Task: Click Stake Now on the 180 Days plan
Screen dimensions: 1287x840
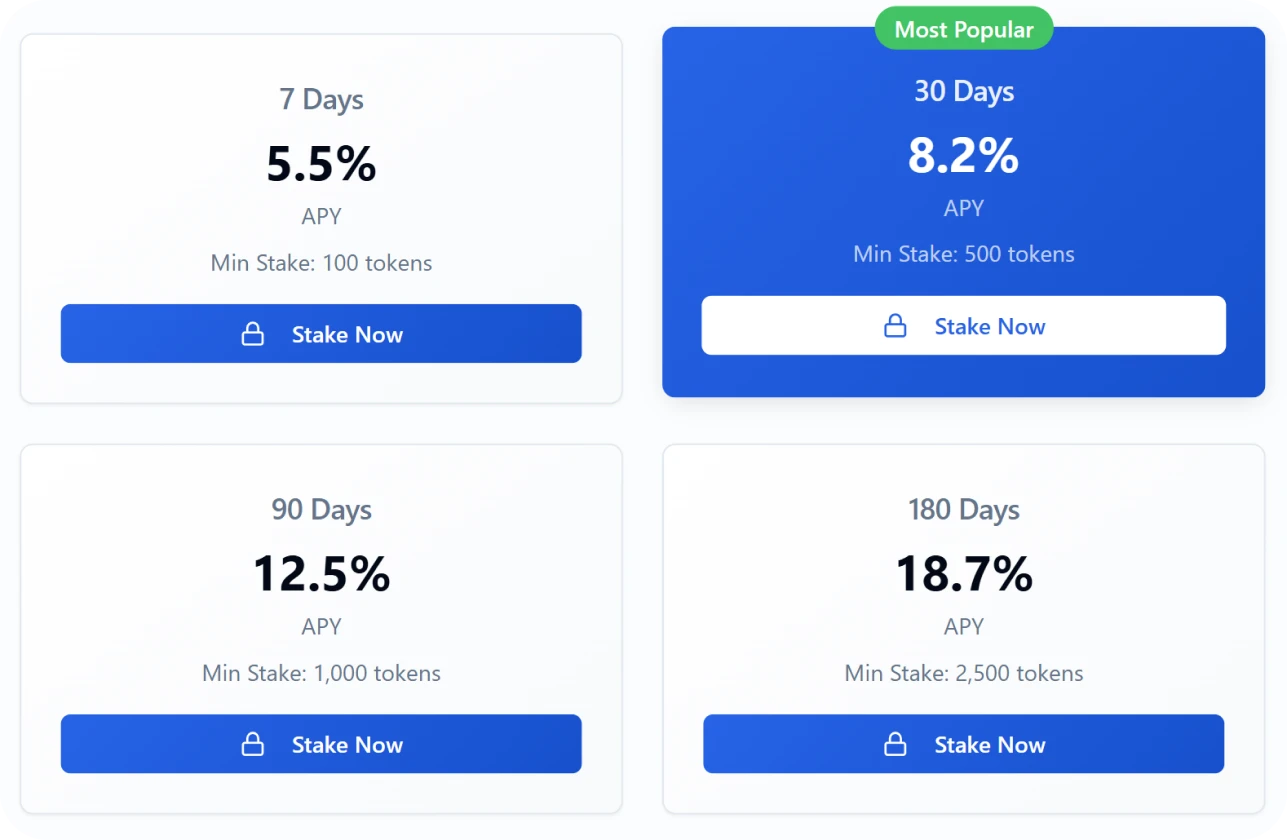Action: 963,744
